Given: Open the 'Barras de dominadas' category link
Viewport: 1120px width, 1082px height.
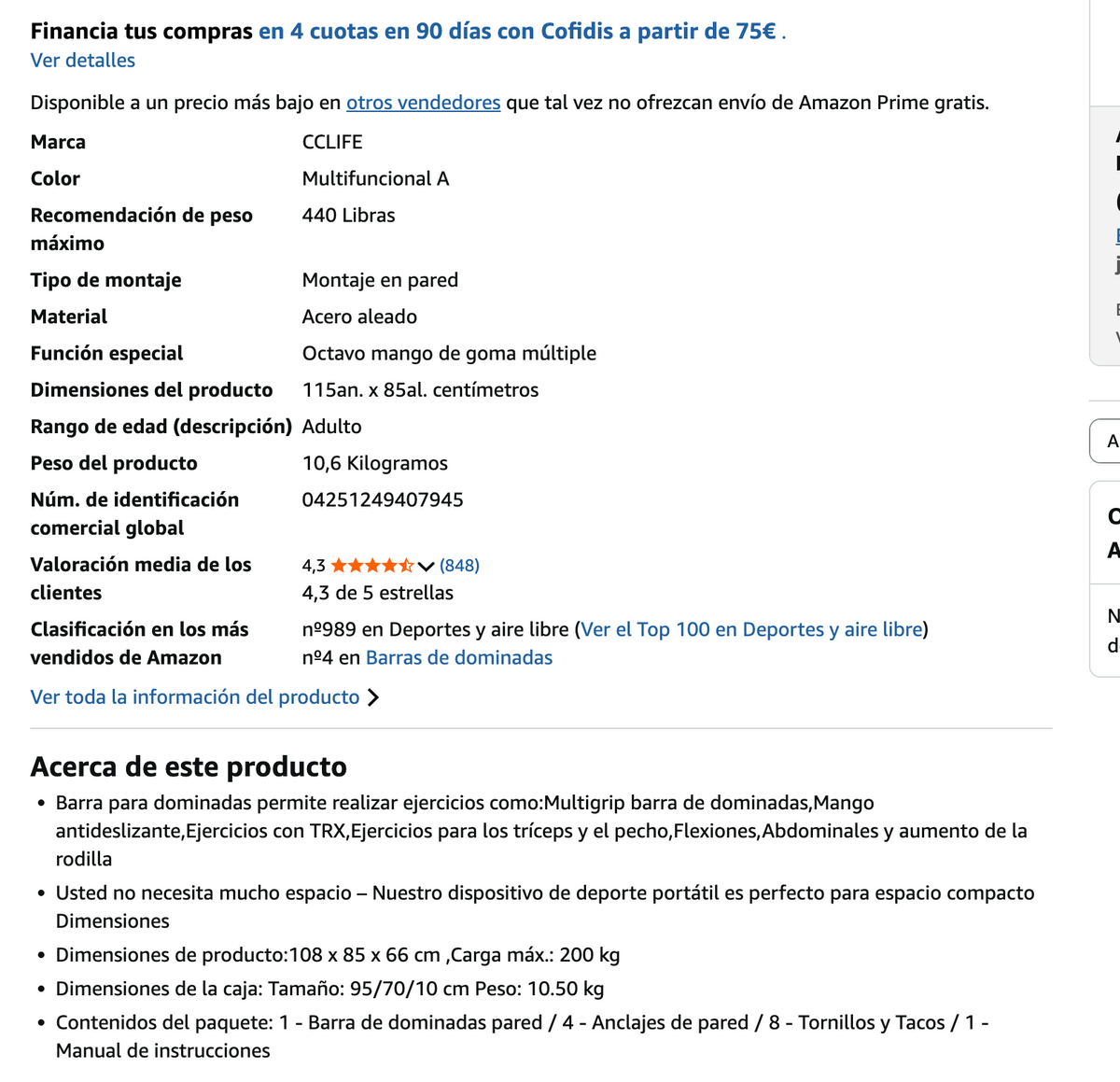Looking at the screenshot, I should [x=459, y=658].
